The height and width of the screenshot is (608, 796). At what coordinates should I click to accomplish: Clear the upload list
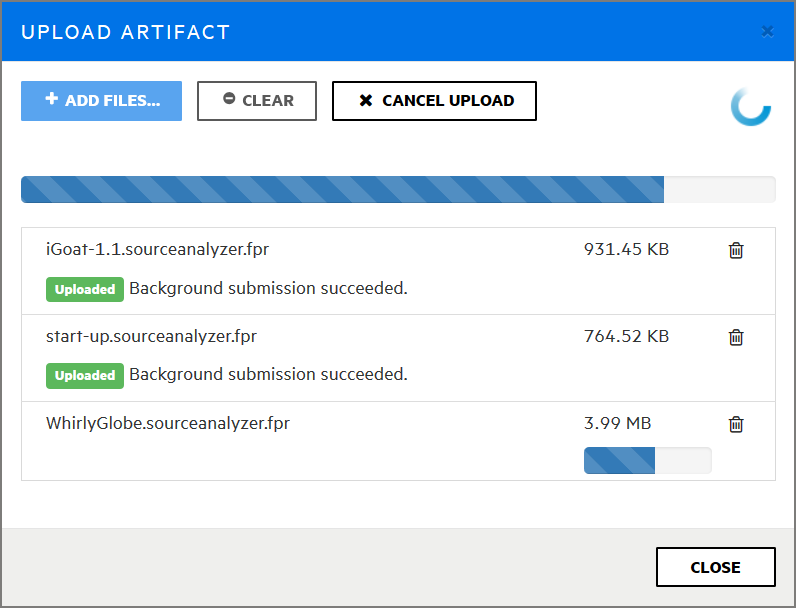point(257,101)
